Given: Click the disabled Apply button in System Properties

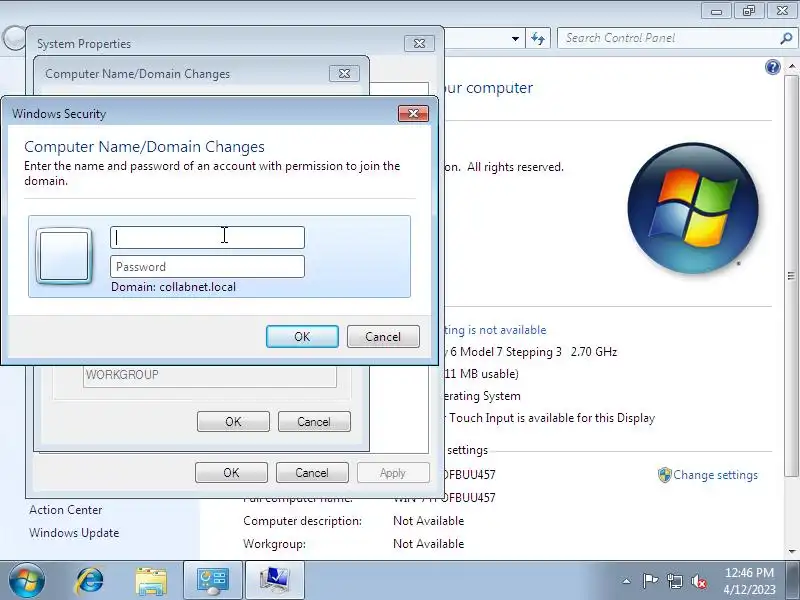Looking at the screenshot, I should point(393,473).
